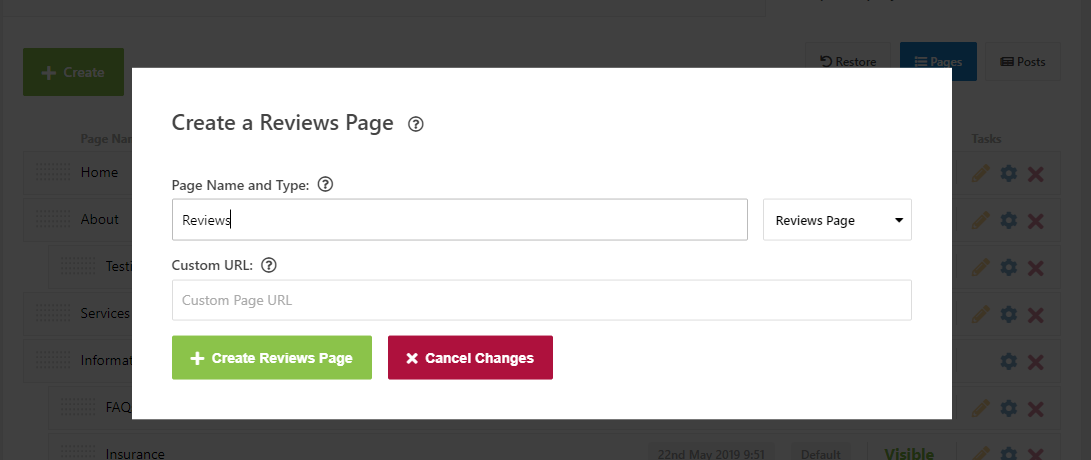Switch to the Posts tab

coord(1023,62)
